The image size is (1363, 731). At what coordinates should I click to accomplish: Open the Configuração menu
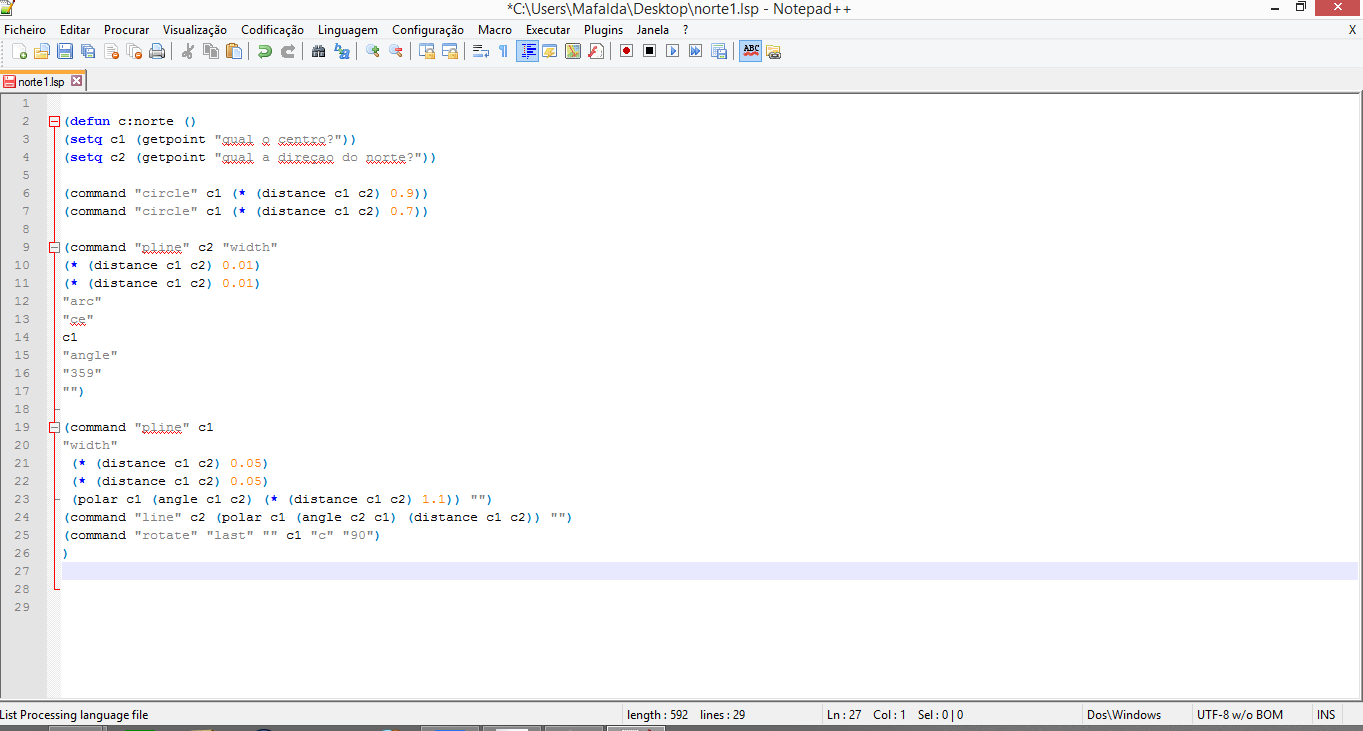pos(428,30)
